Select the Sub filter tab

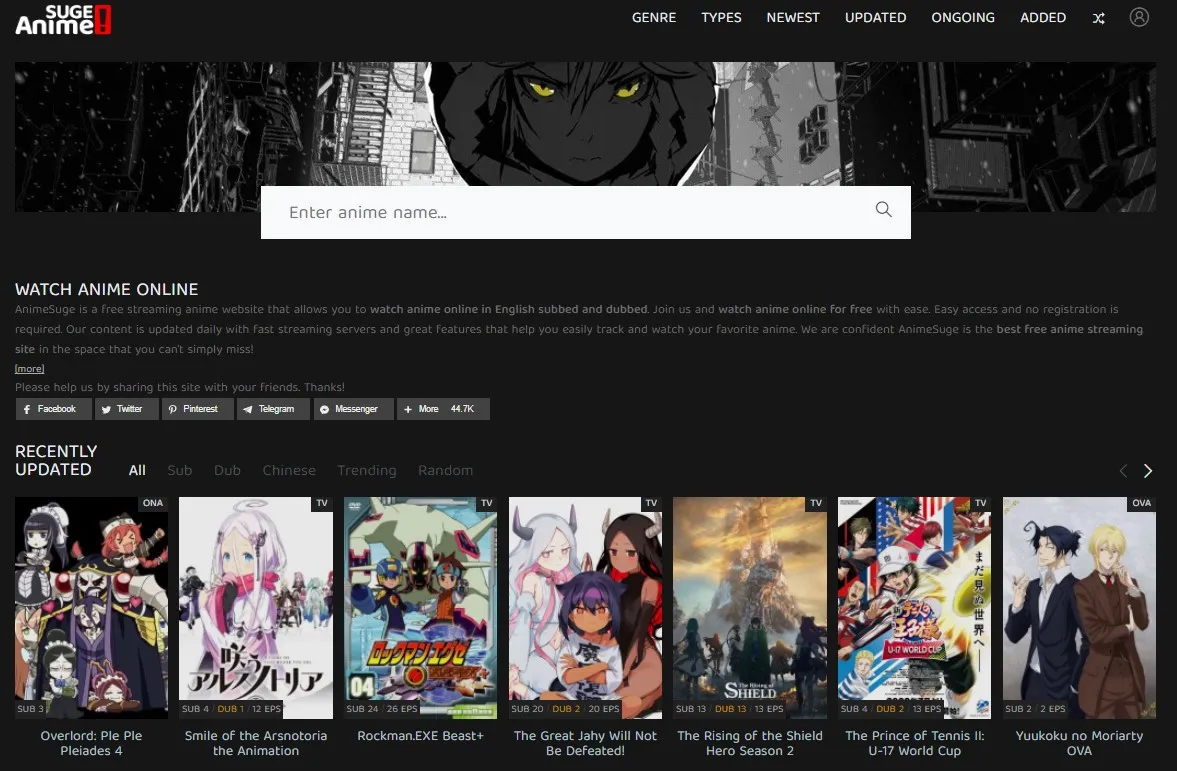tap(179, 470)
